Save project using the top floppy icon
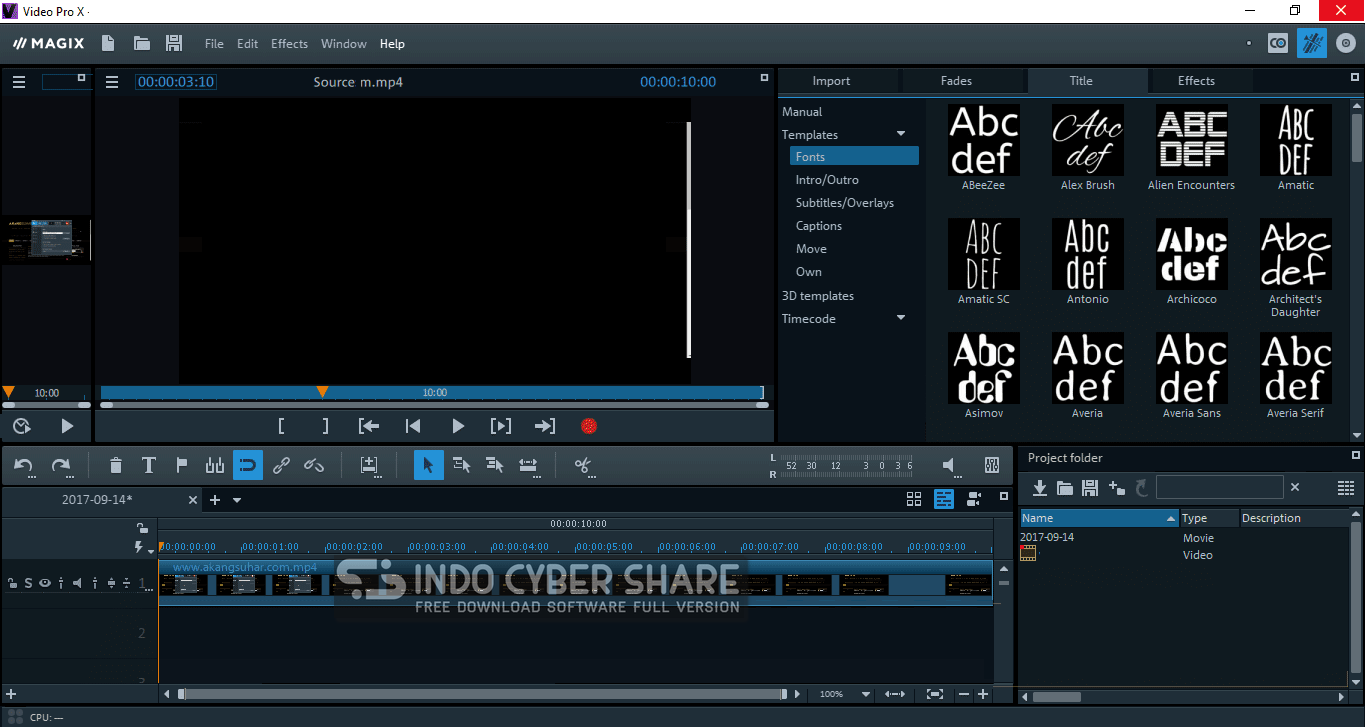Image resolution: width=1365 pixels, height=727 pixels. (174, 43)
